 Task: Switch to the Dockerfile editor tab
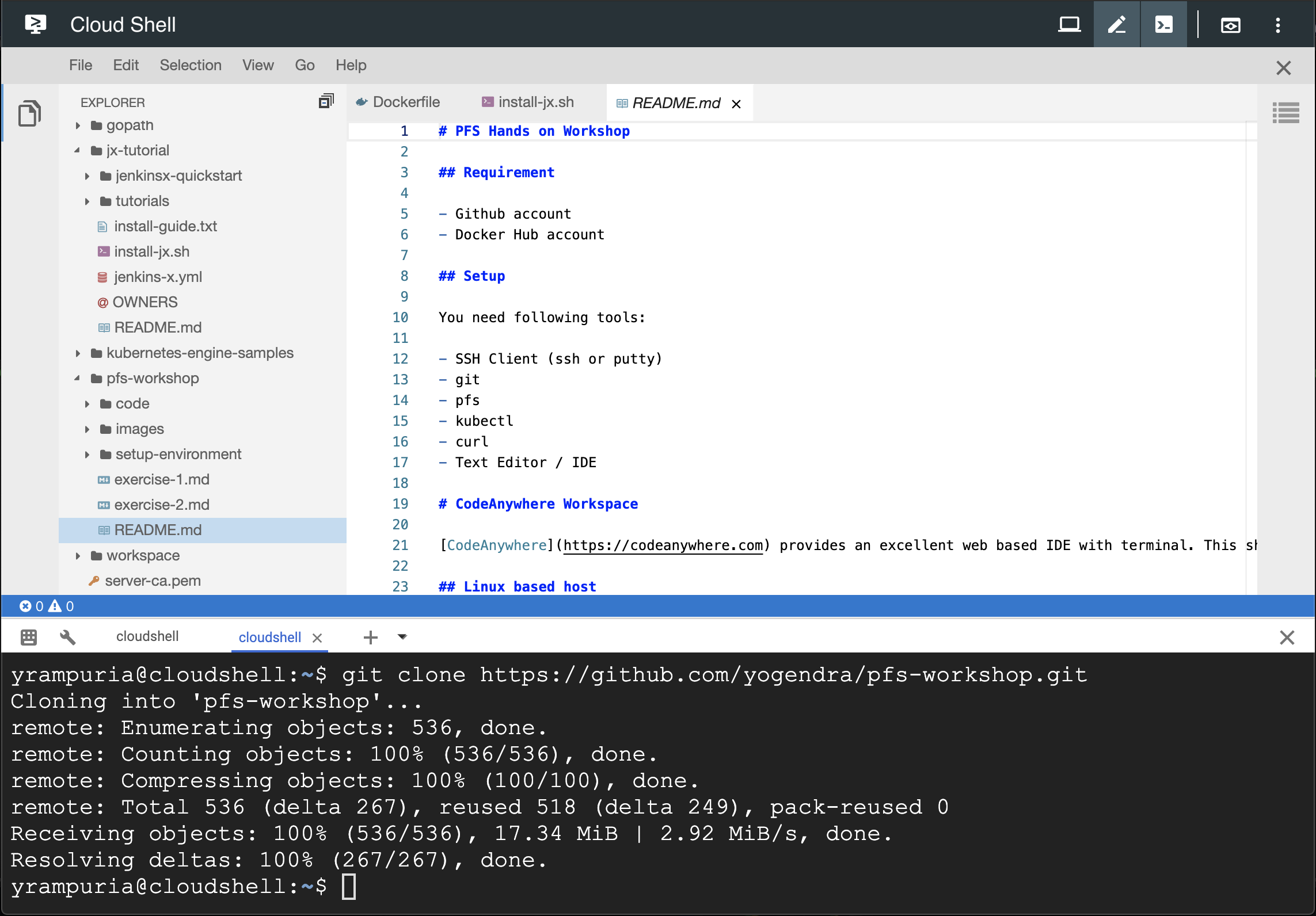(x=406, y=102)
